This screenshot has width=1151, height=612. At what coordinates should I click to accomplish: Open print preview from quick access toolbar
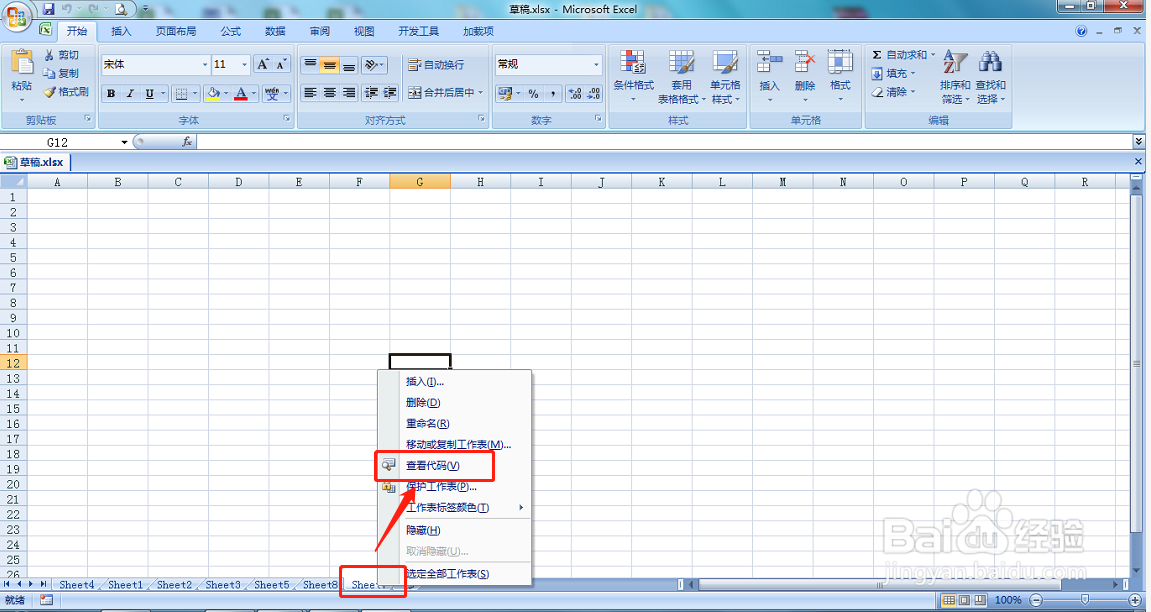(121, 10)
